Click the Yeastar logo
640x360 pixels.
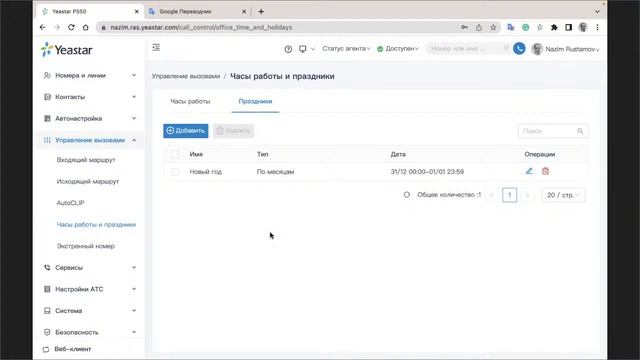click(x=67, y=50)
